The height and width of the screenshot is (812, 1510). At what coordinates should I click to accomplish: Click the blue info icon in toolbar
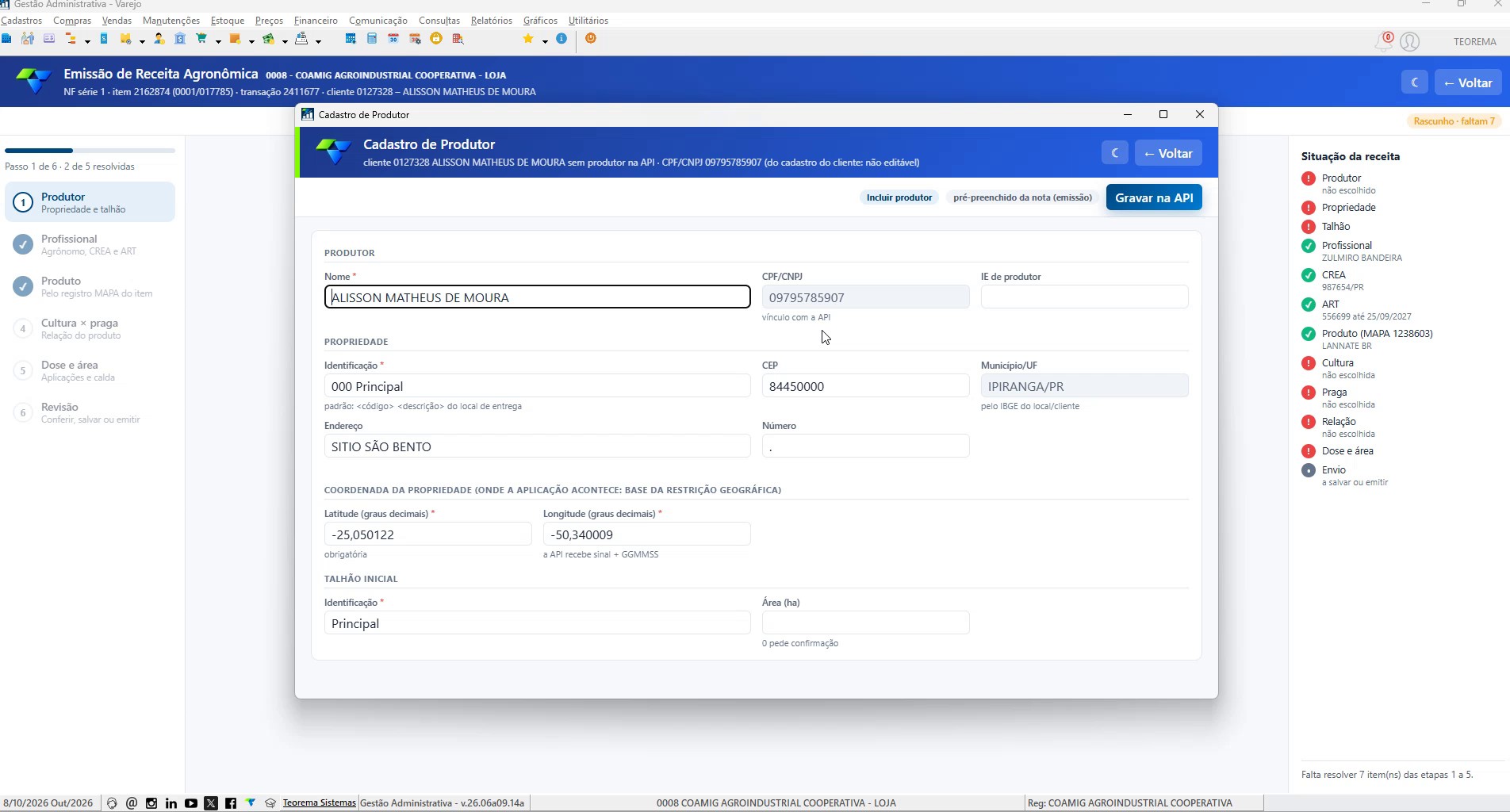click(561, 38)
